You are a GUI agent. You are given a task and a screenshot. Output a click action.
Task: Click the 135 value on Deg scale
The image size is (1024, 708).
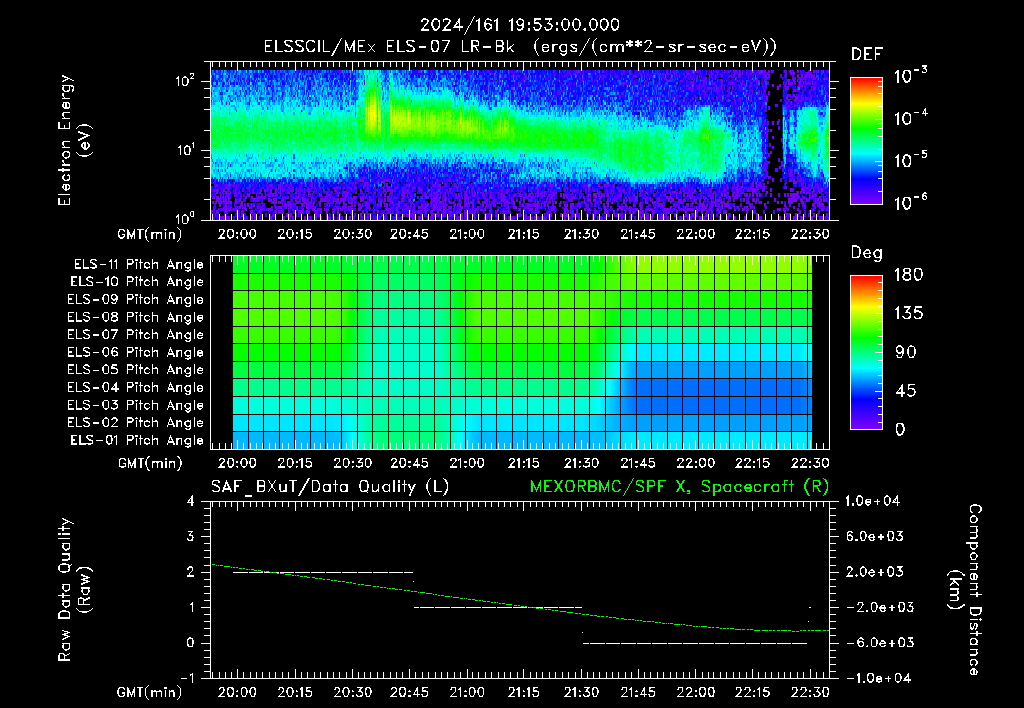point(908,314)
